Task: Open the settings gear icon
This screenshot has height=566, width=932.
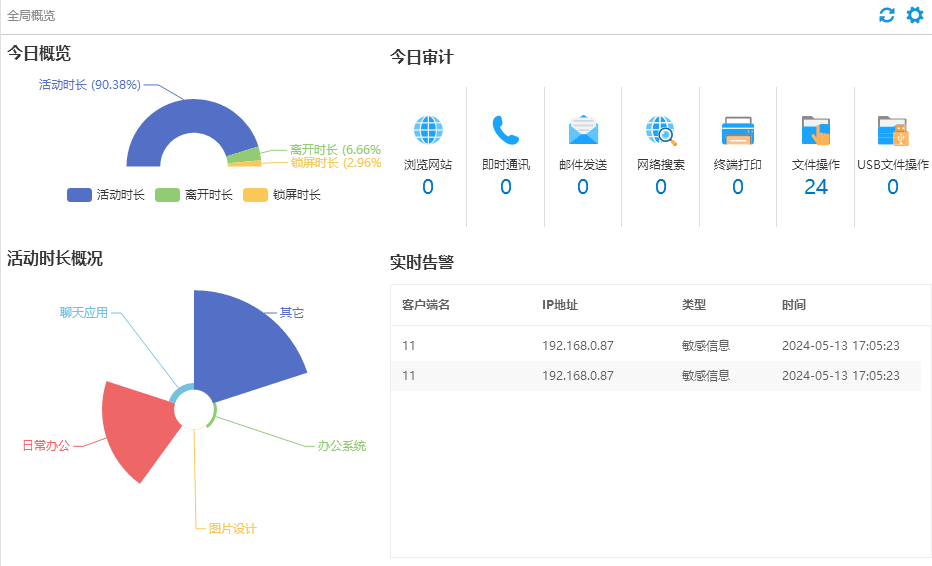Action: [x=915, y=15]
